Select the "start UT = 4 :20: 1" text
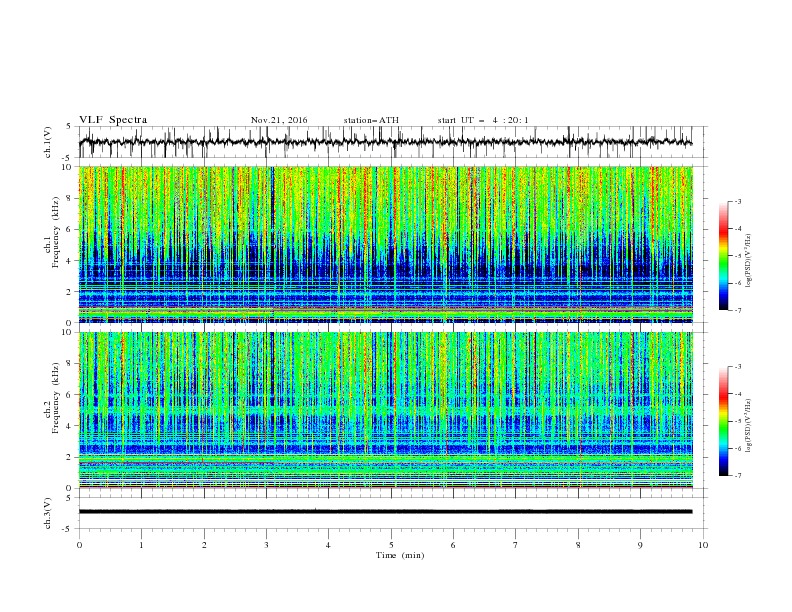 tap(483, 120)
